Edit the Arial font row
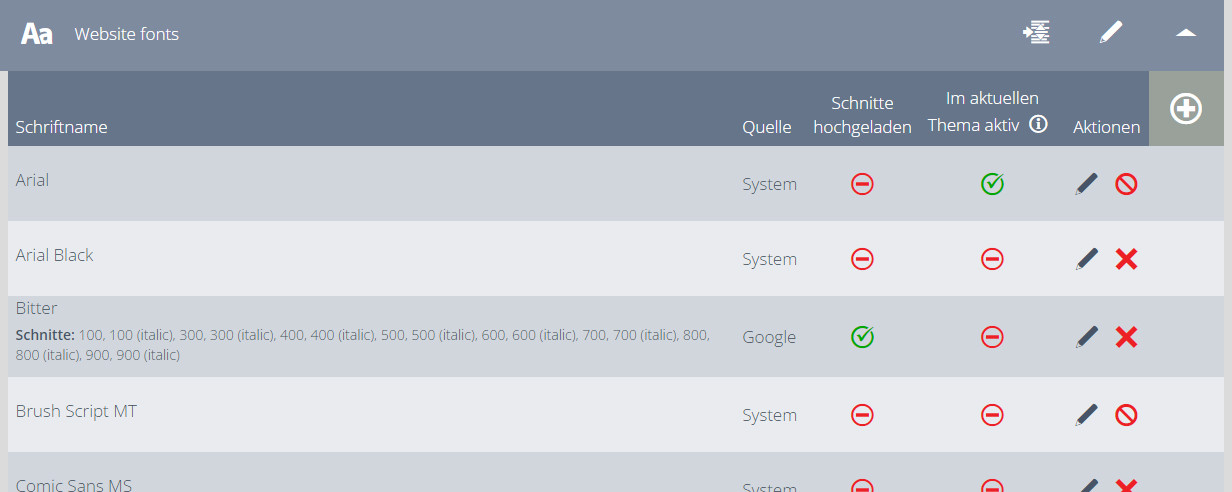This screenshot has height=492, width=1232. coord(1087,184)
